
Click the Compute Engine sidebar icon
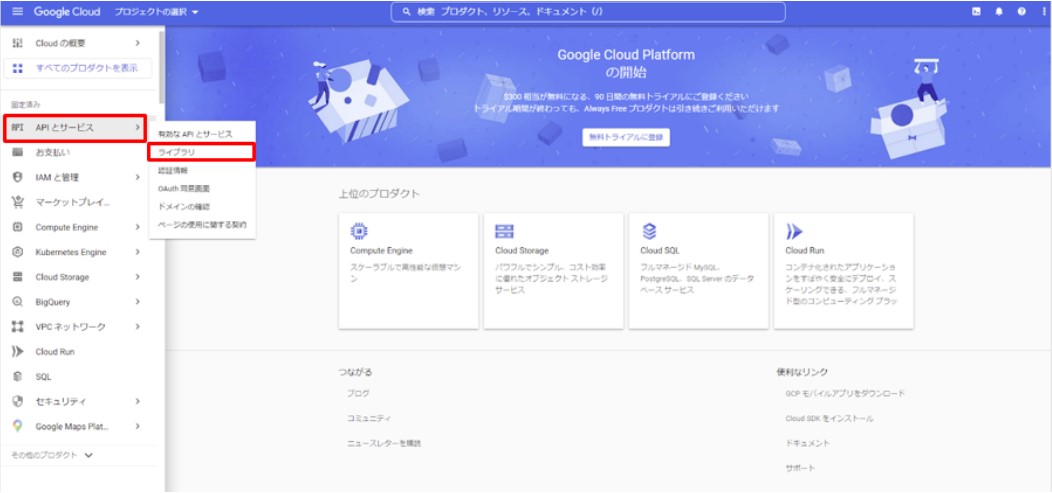click(18, 227)
